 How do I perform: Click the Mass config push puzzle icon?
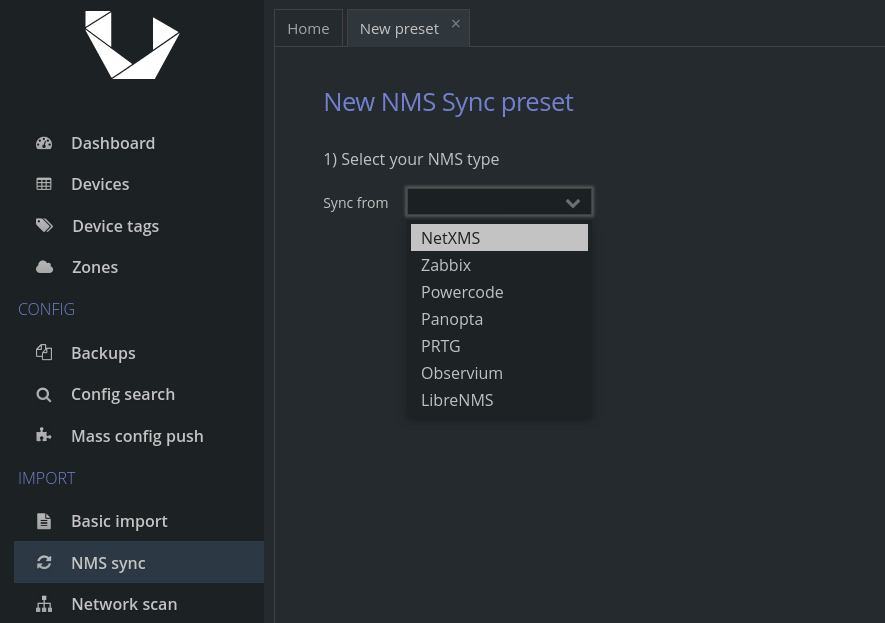pyautogui.click(x=44, y=436)
